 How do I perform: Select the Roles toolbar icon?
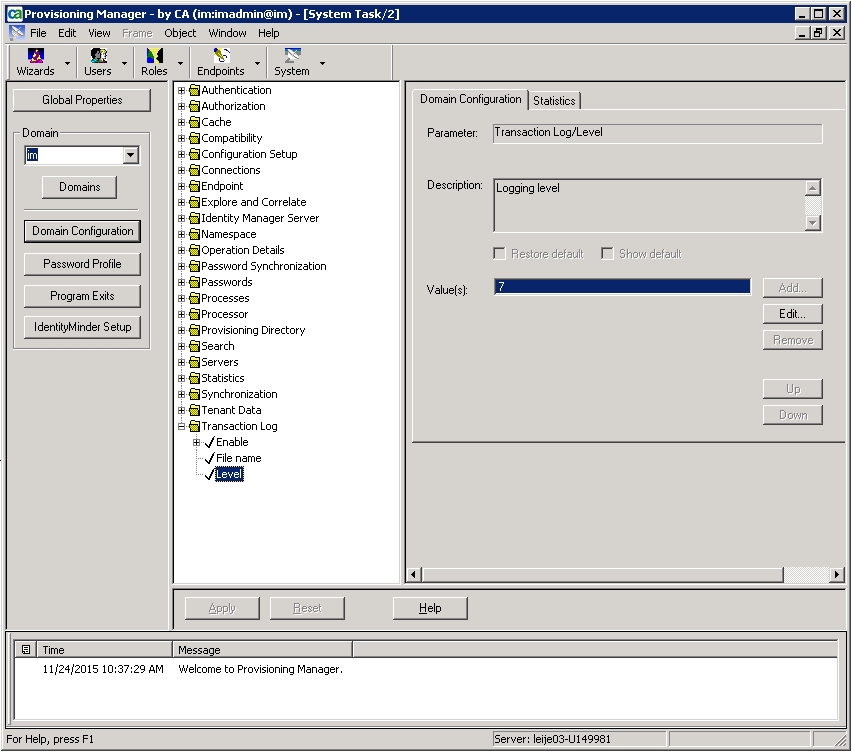tap(154, 56)
